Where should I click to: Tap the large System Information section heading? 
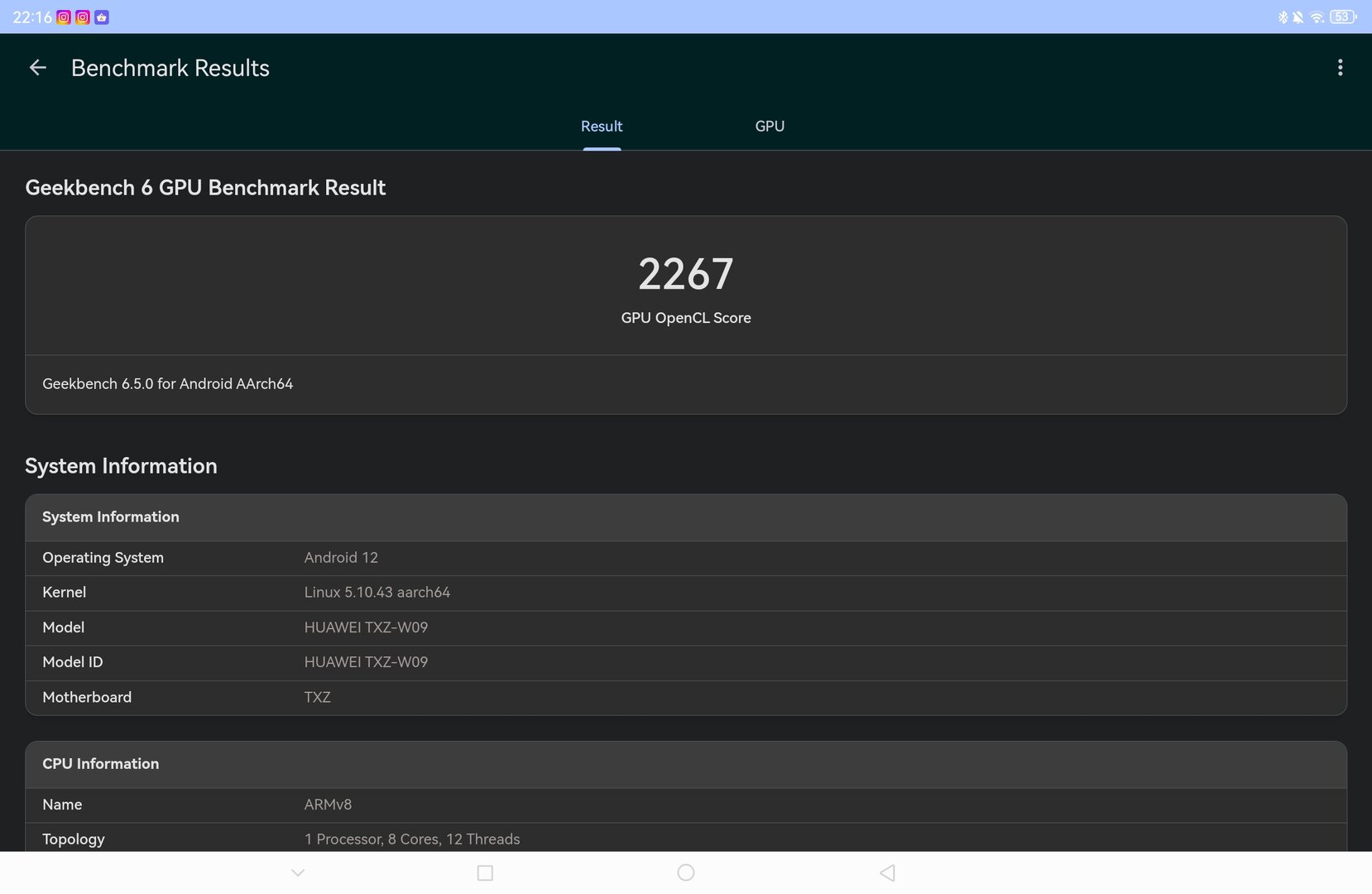pos(121,466)
